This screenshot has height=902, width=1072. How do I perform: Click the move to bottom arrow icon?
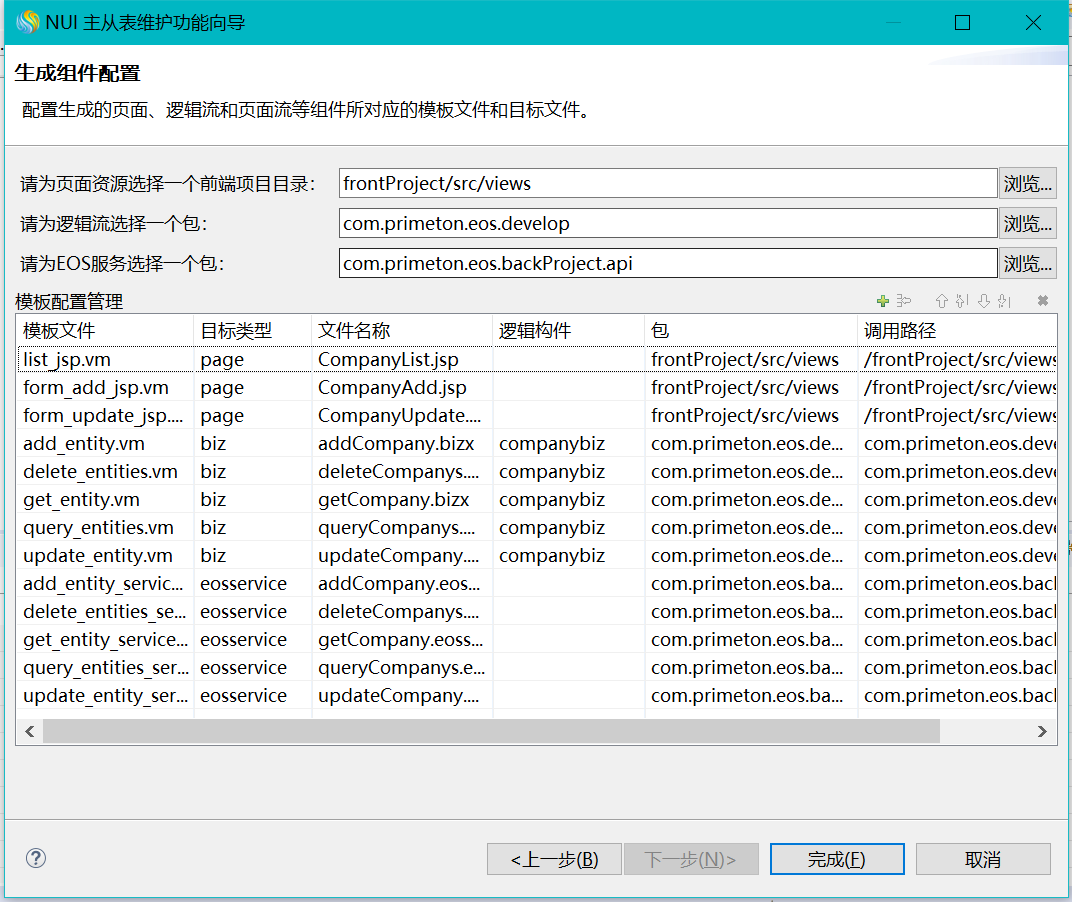1004,301
